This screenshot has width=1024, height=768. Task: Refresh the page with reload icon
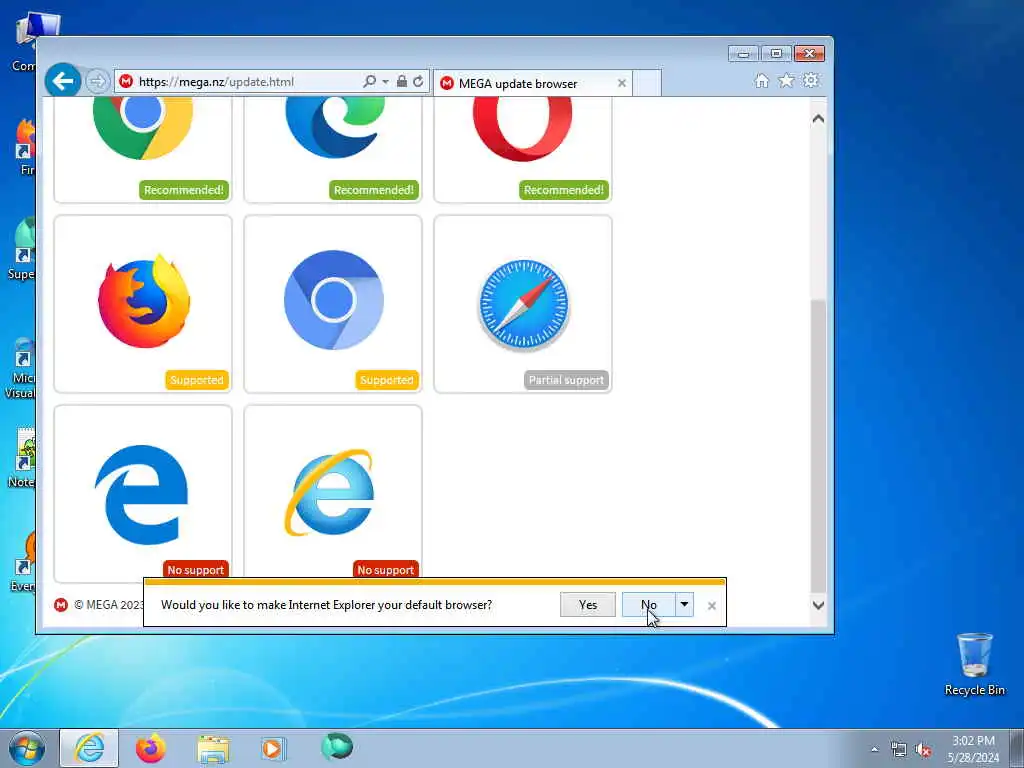pyautogui.click(x=418, y=82)
